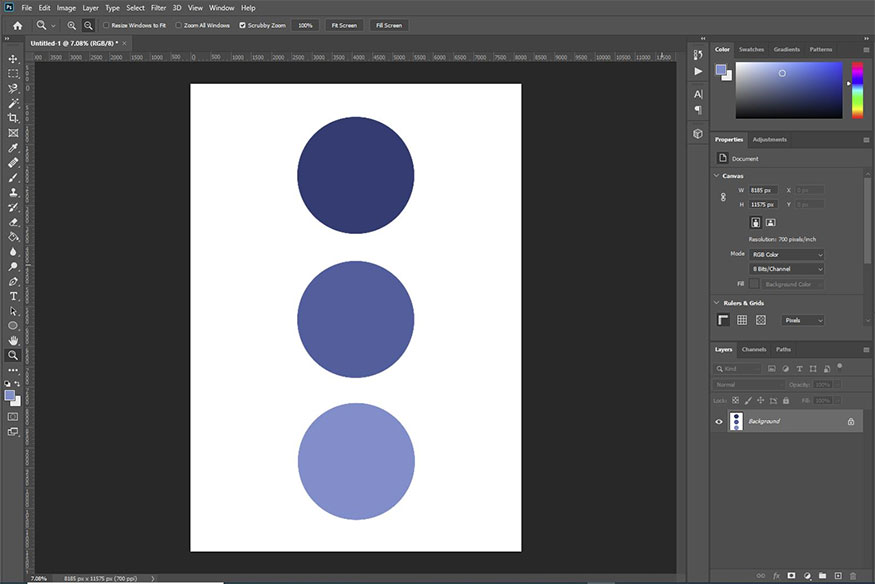
Task: Select the Paint Bucket tool
Action: point(13,237)
